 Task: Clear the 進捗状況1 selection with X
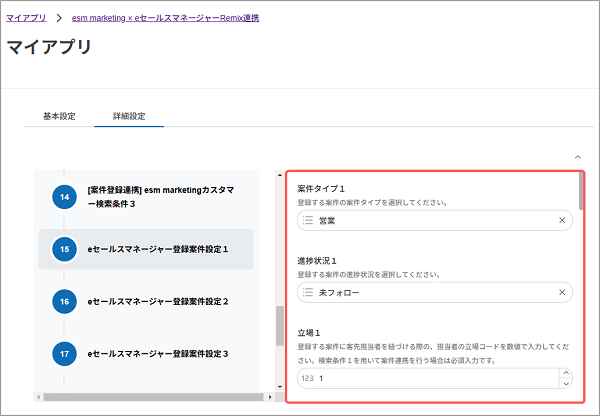click(561, 293)
